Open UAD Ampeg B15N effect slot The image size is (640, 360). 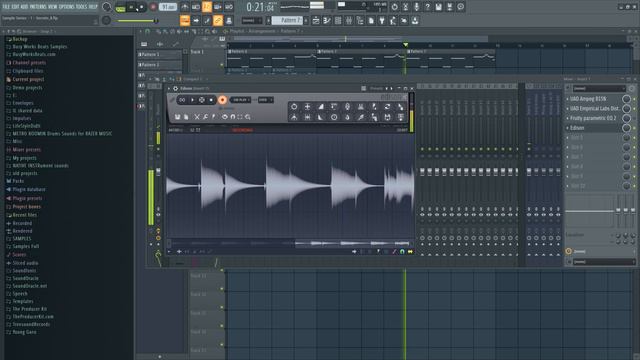click(588, 99)
